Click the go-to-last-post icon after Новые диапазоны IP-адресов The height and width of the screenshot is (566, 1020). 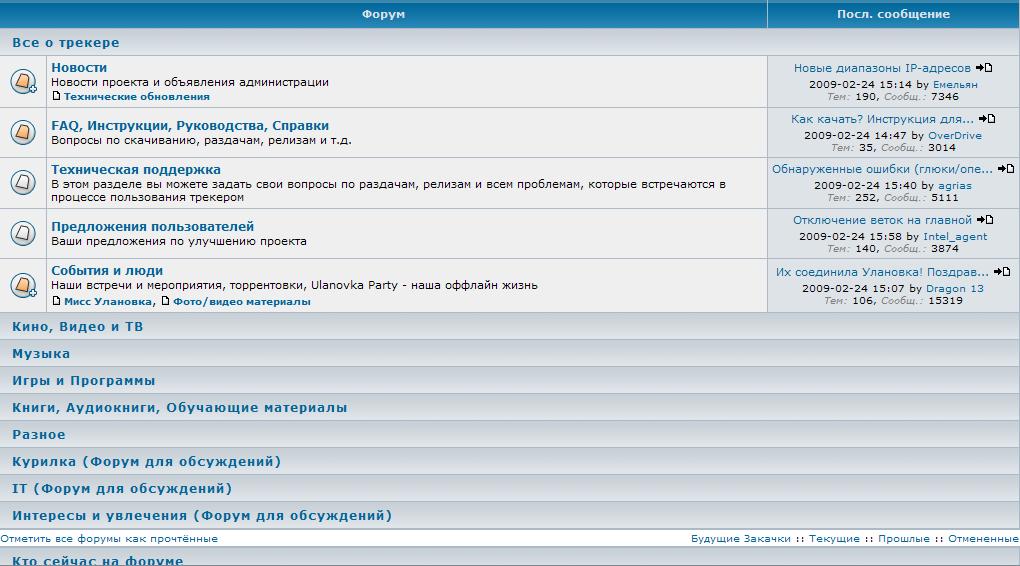984,68
